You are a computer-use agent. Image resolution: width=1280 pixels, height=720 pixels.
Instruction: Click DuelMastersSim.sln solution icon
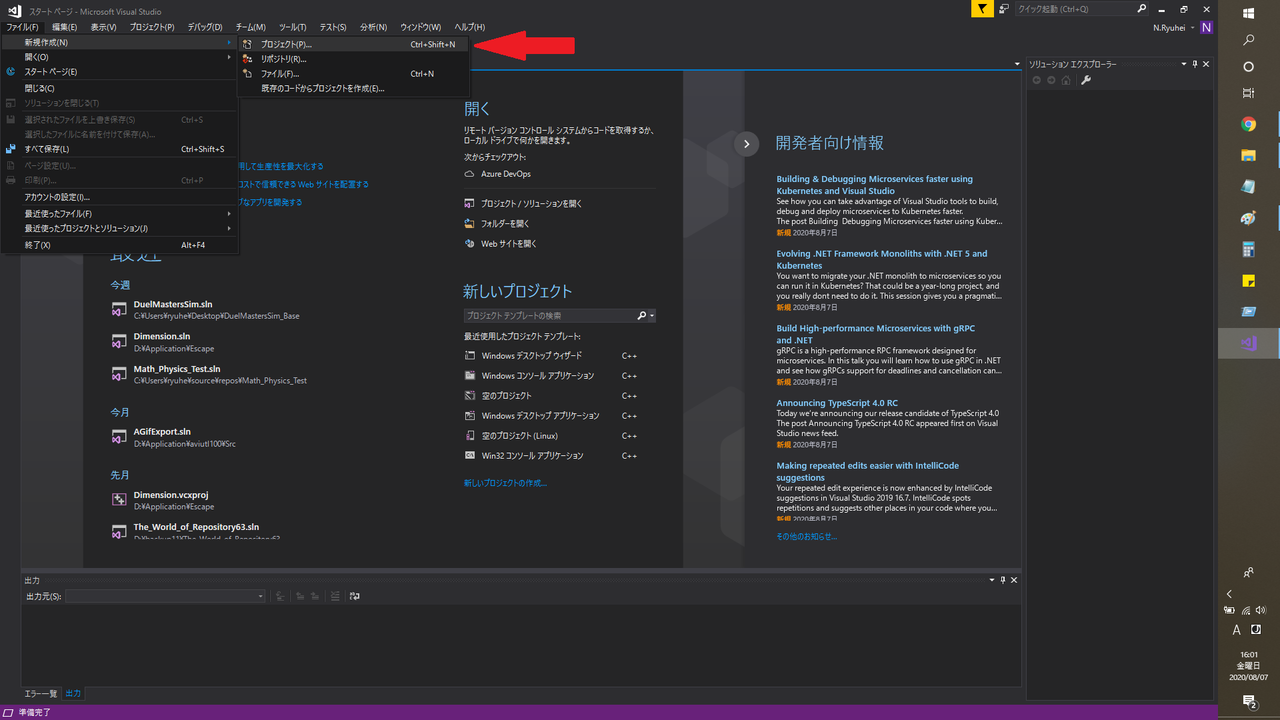119,309
